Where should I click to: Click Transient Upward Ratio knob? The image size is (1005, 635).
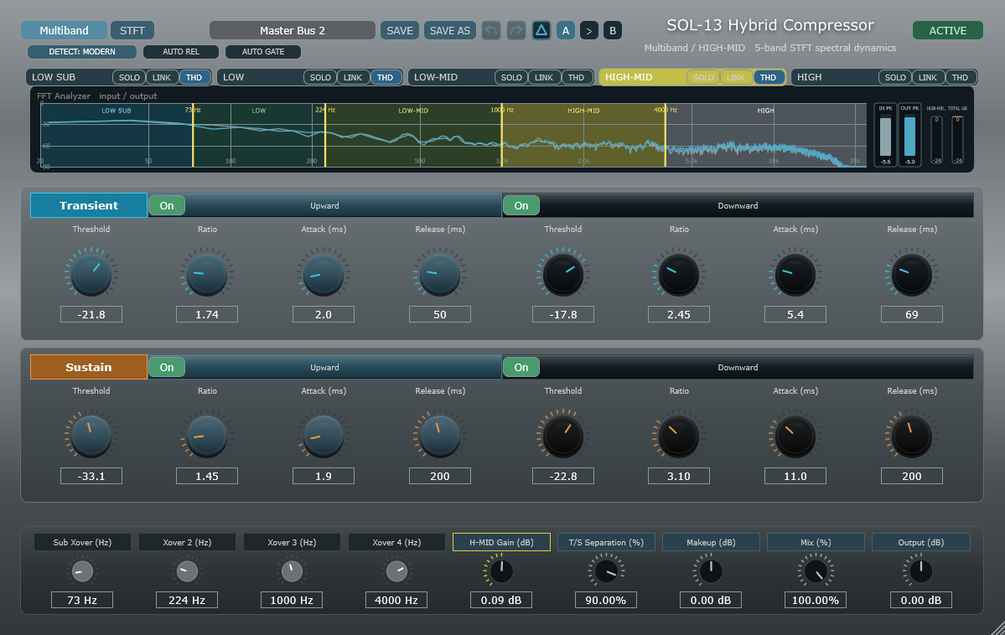[207, 274]
